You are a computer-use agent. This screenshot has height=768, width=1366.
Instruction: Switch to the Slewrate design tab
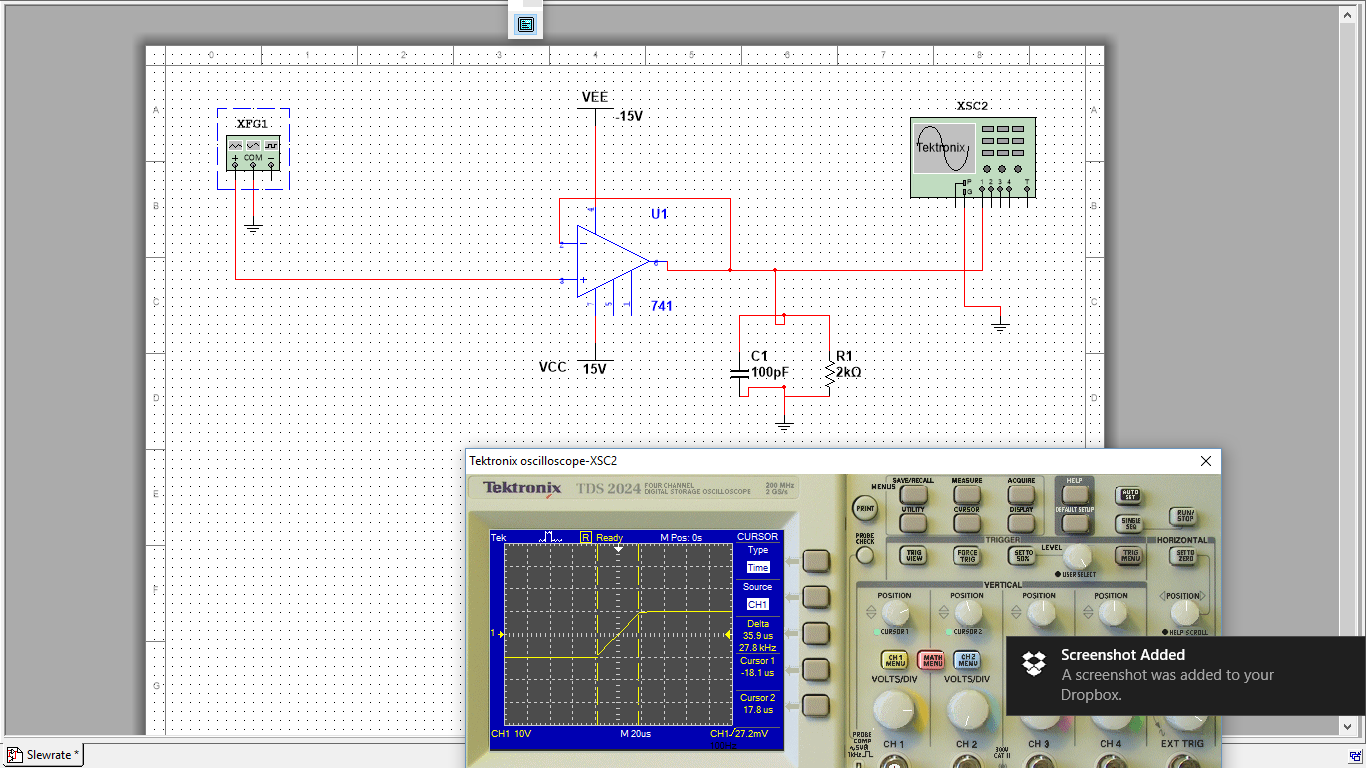(44, 755)
